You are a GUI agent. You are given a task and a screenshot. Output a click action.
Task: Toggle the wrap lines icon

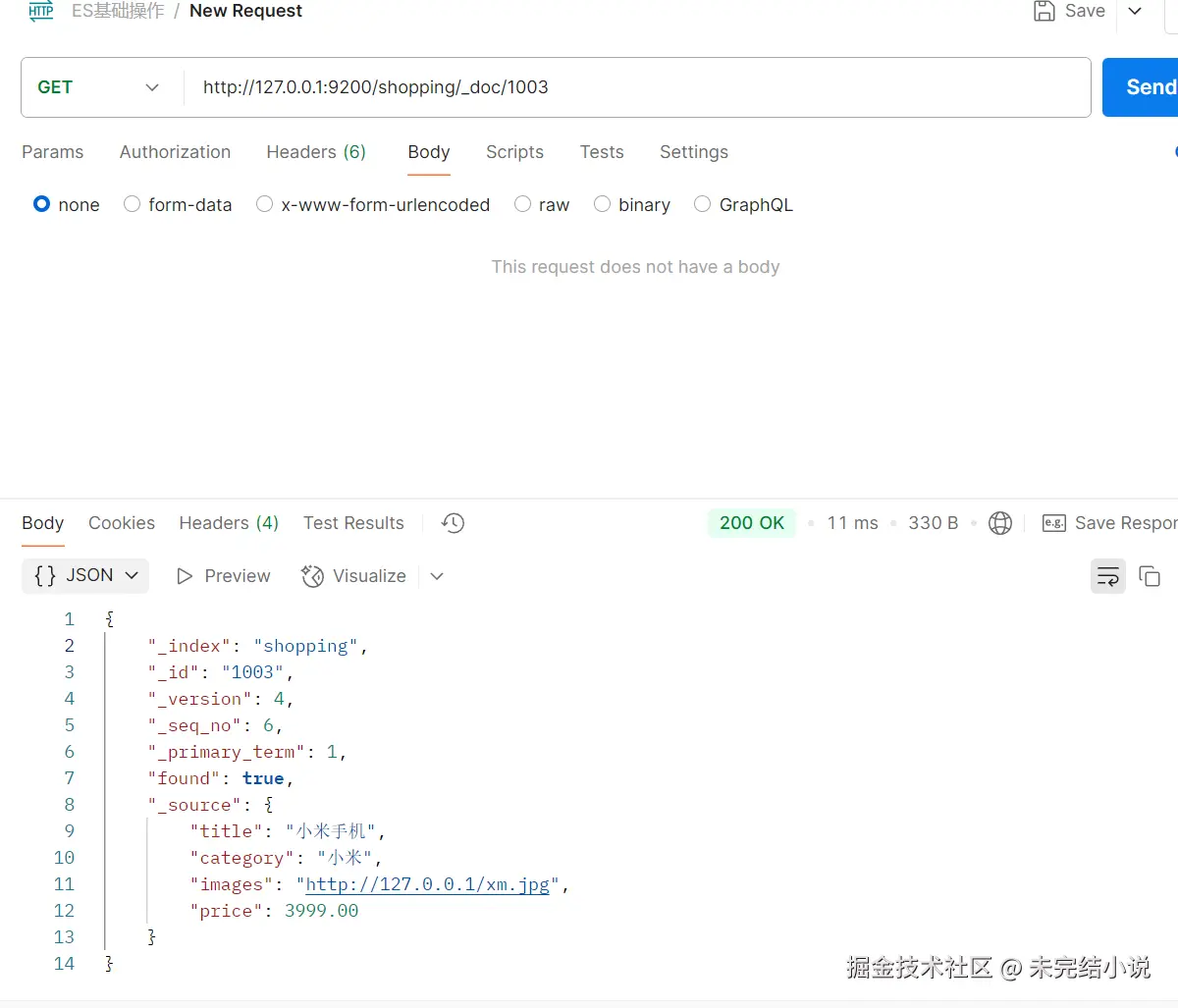click(x=1108, y=576)
